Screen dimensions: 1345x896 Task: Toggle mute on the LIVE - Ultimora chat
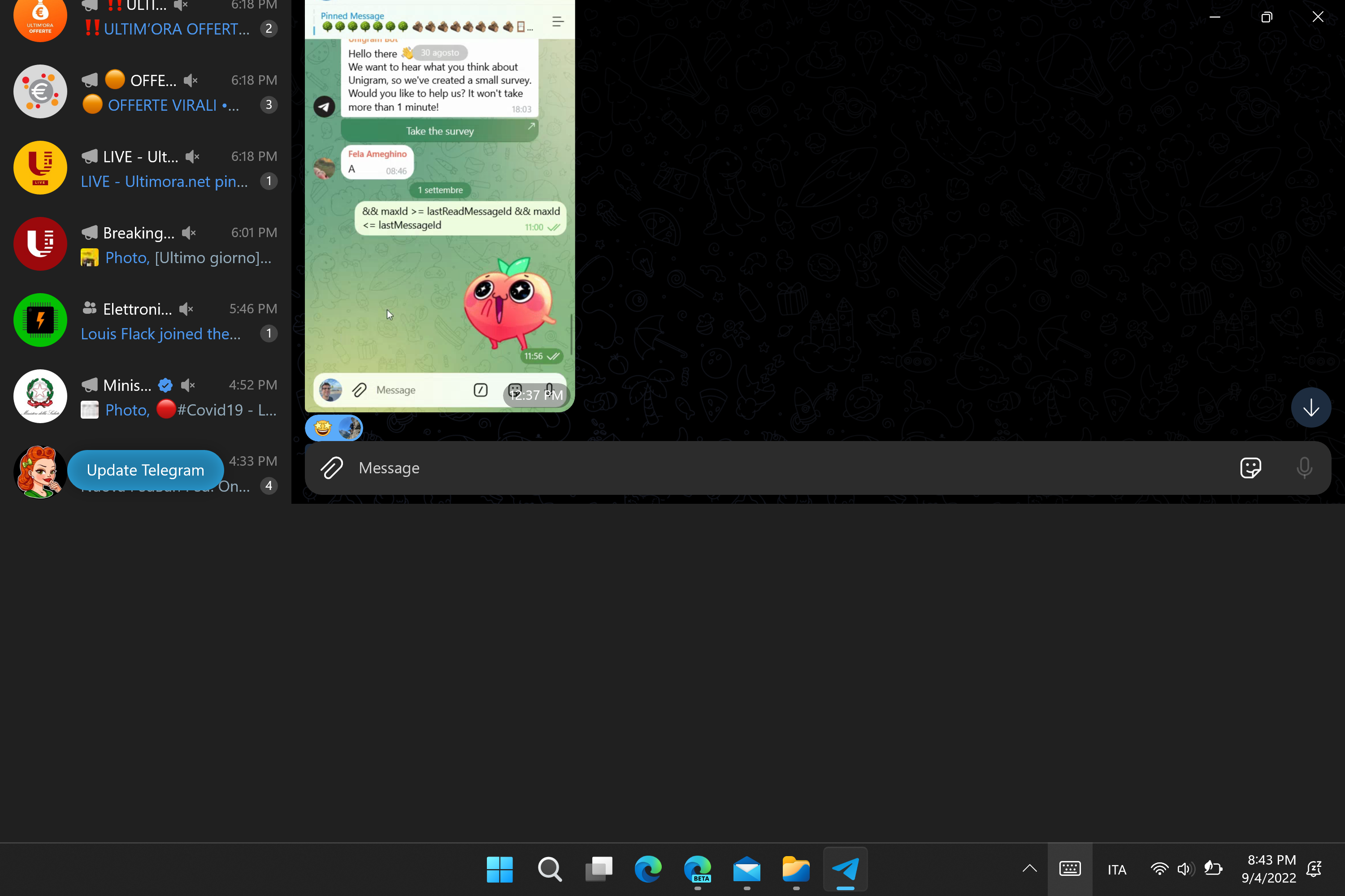click(x=192, y=156)
